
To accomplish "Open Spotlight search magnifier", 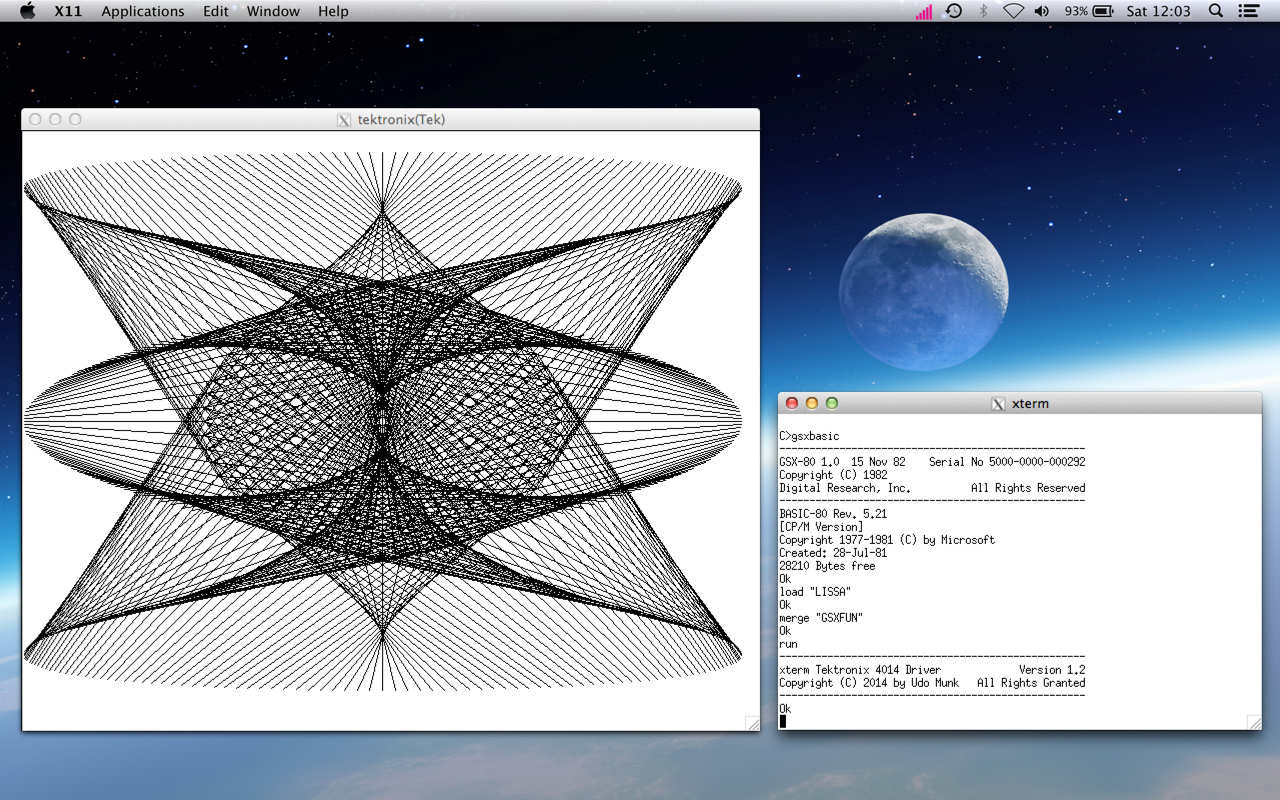I will click(x=1216, y=11).
